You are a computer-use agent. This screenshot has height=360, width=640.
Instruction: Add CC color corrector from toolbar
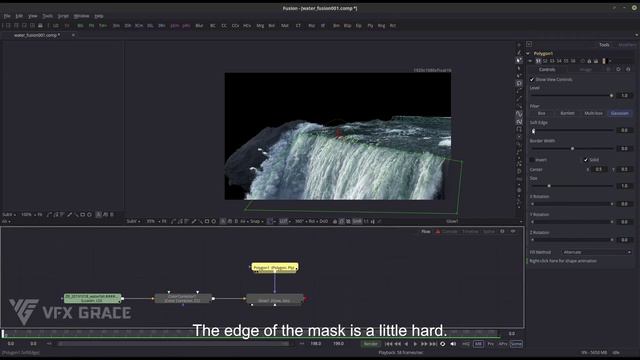point(224,26)
